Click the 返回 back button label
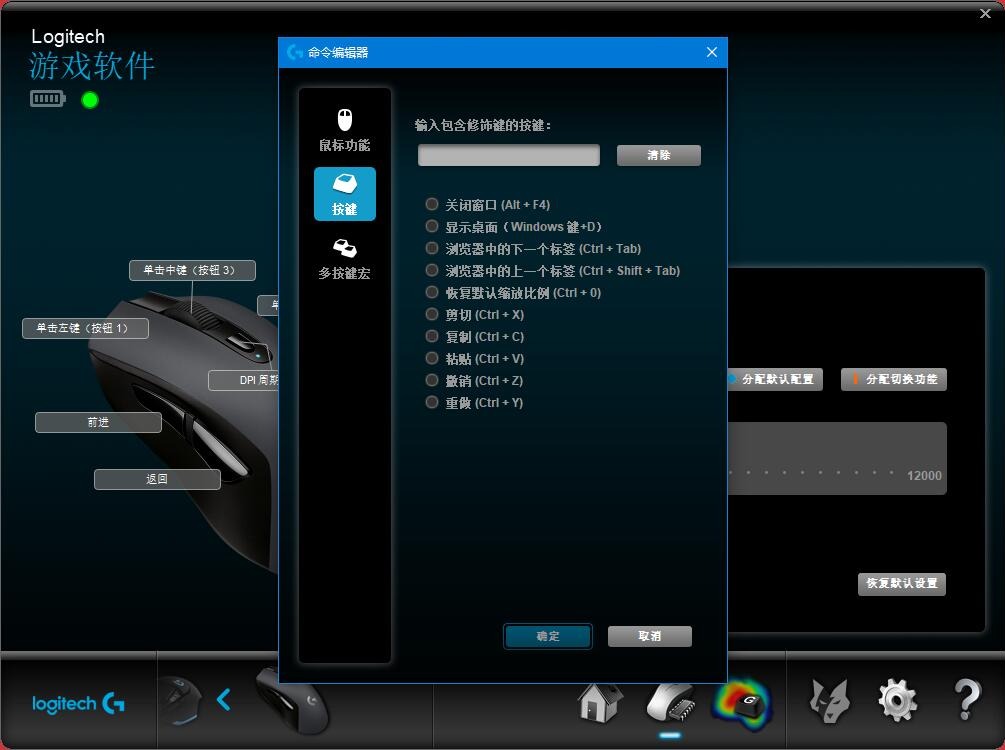 point(157,479)
